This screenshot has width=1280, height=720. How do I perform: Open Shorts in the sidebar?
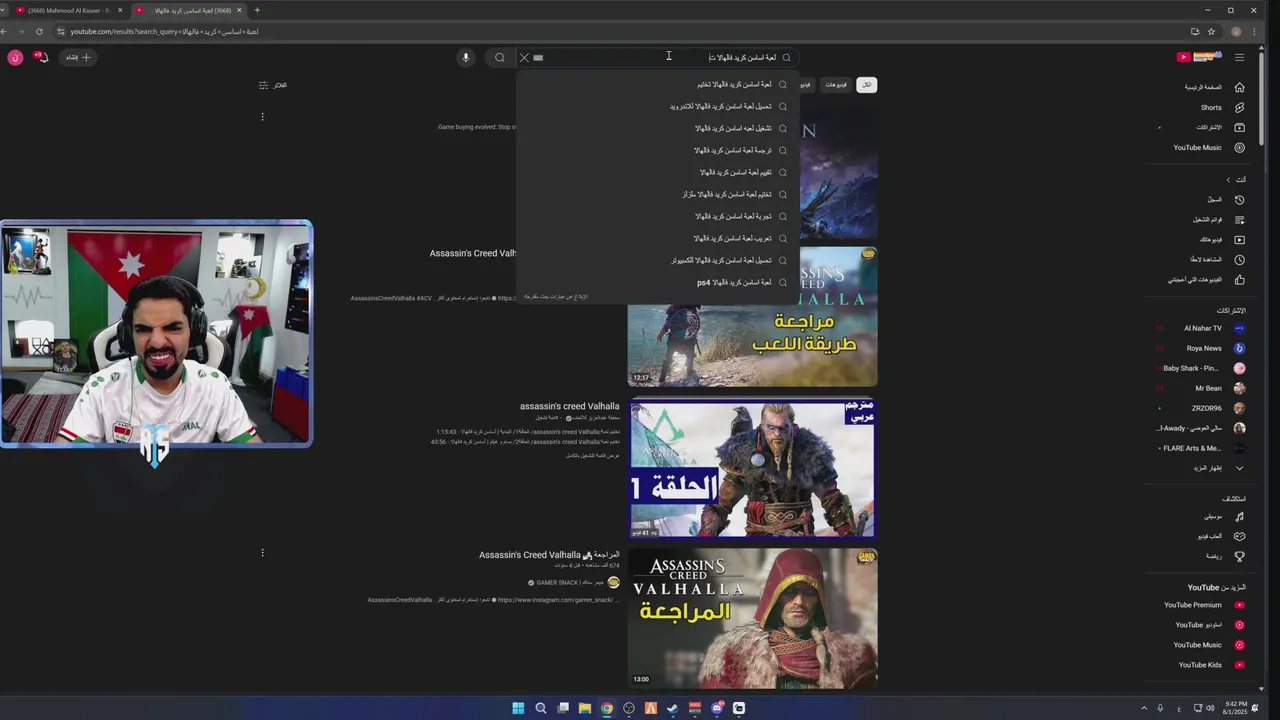(x=1211, y=107)
